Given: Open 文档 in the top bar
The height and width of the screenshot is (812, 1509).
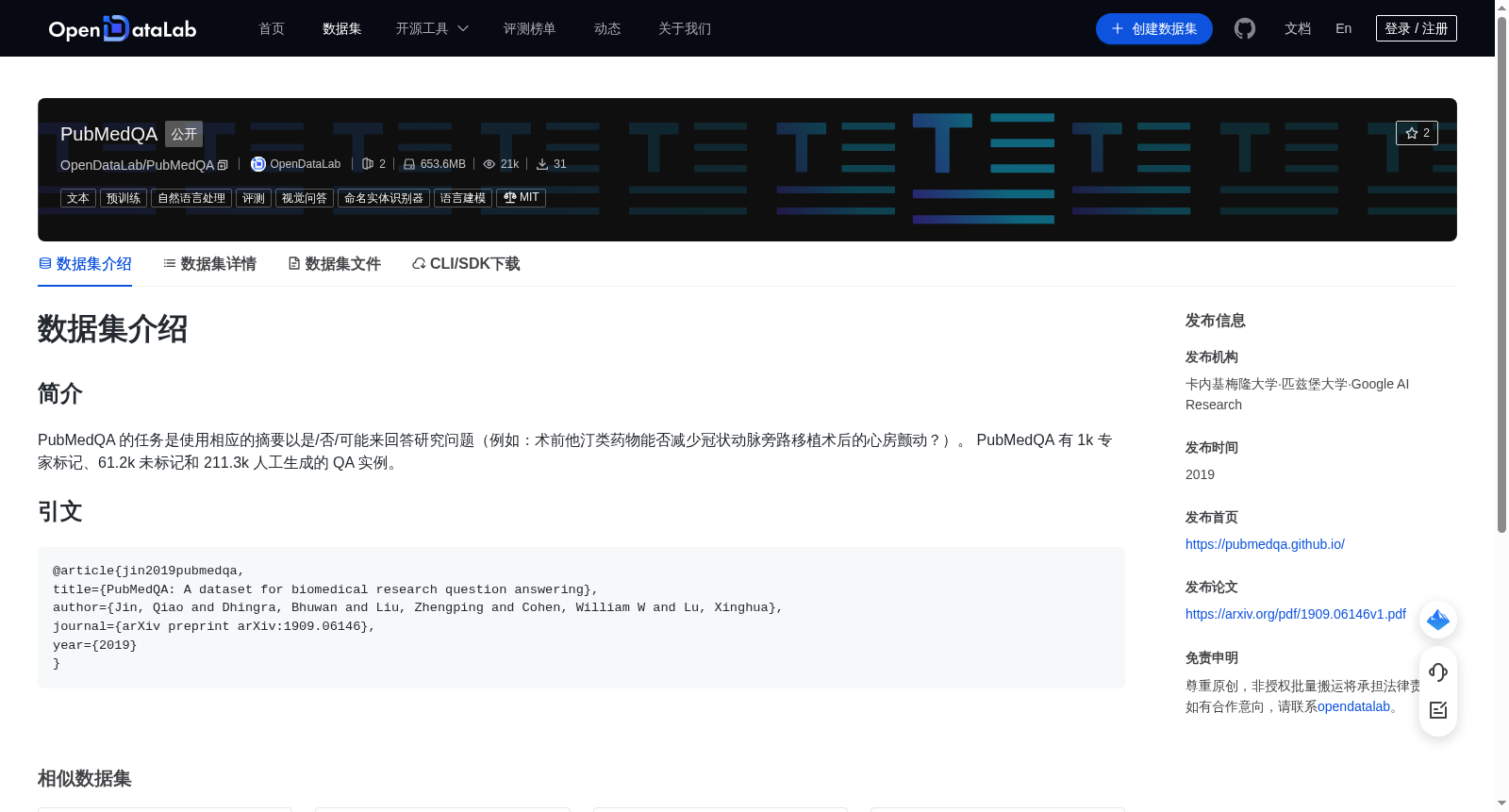Looking at the screenshot, I should [1298, 28].
